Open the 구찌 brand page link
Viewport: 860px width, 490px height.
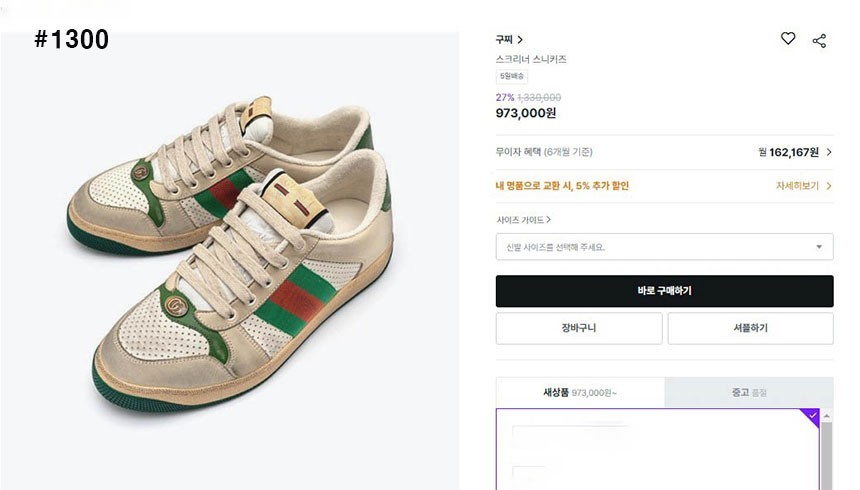coord(509,40)
